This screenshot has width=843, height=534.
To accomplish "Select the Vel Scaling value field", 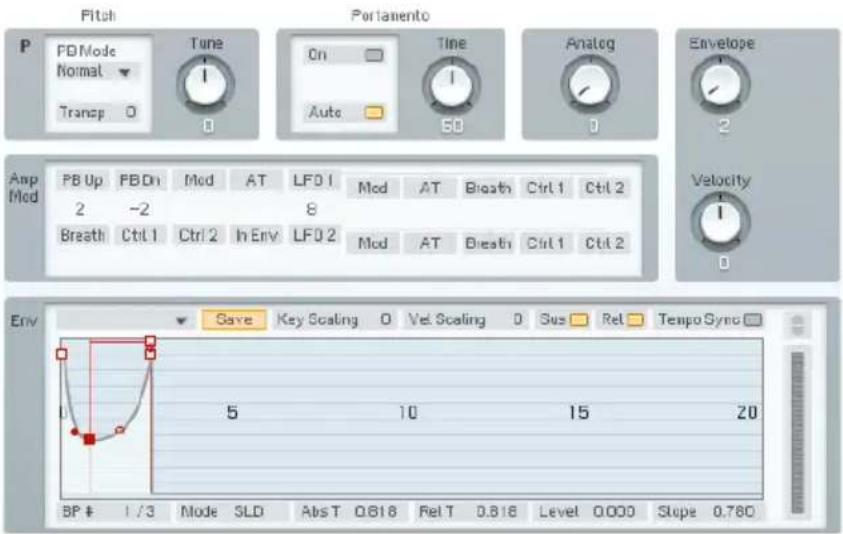I will tap(465, 320).
